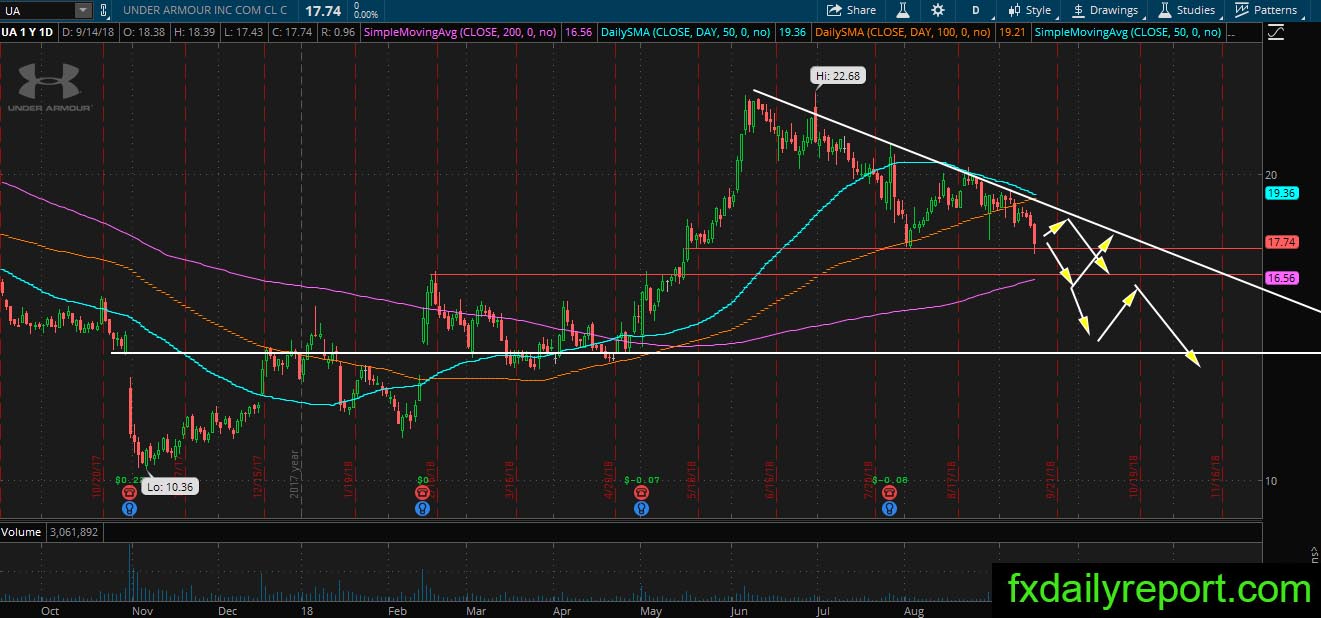Viewport: 1321px width, 618px height.
Task: Open the Style menu
Action: point(1029,10)
